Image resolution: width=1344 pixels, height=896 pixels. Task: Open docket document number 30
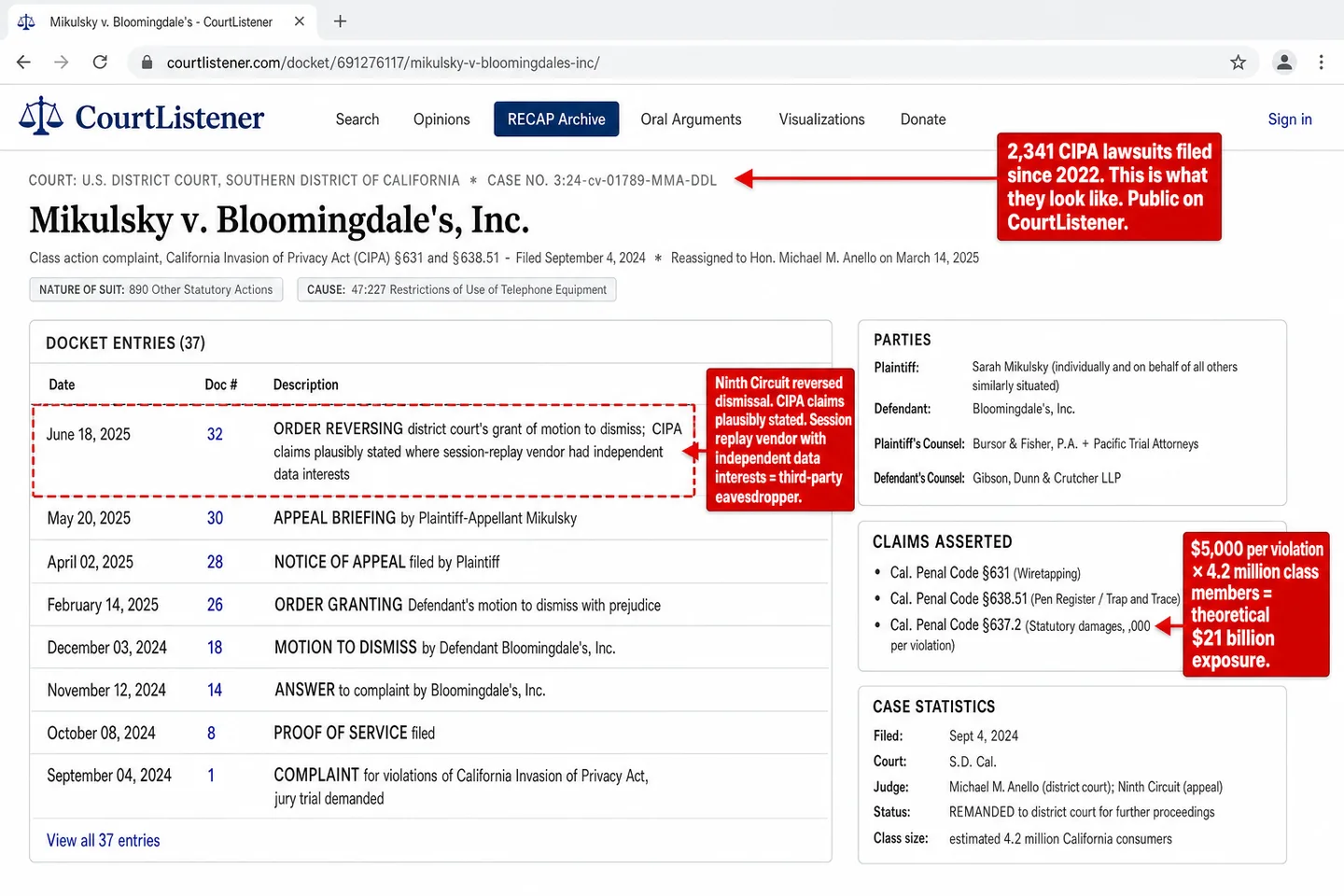click(215, 518)
